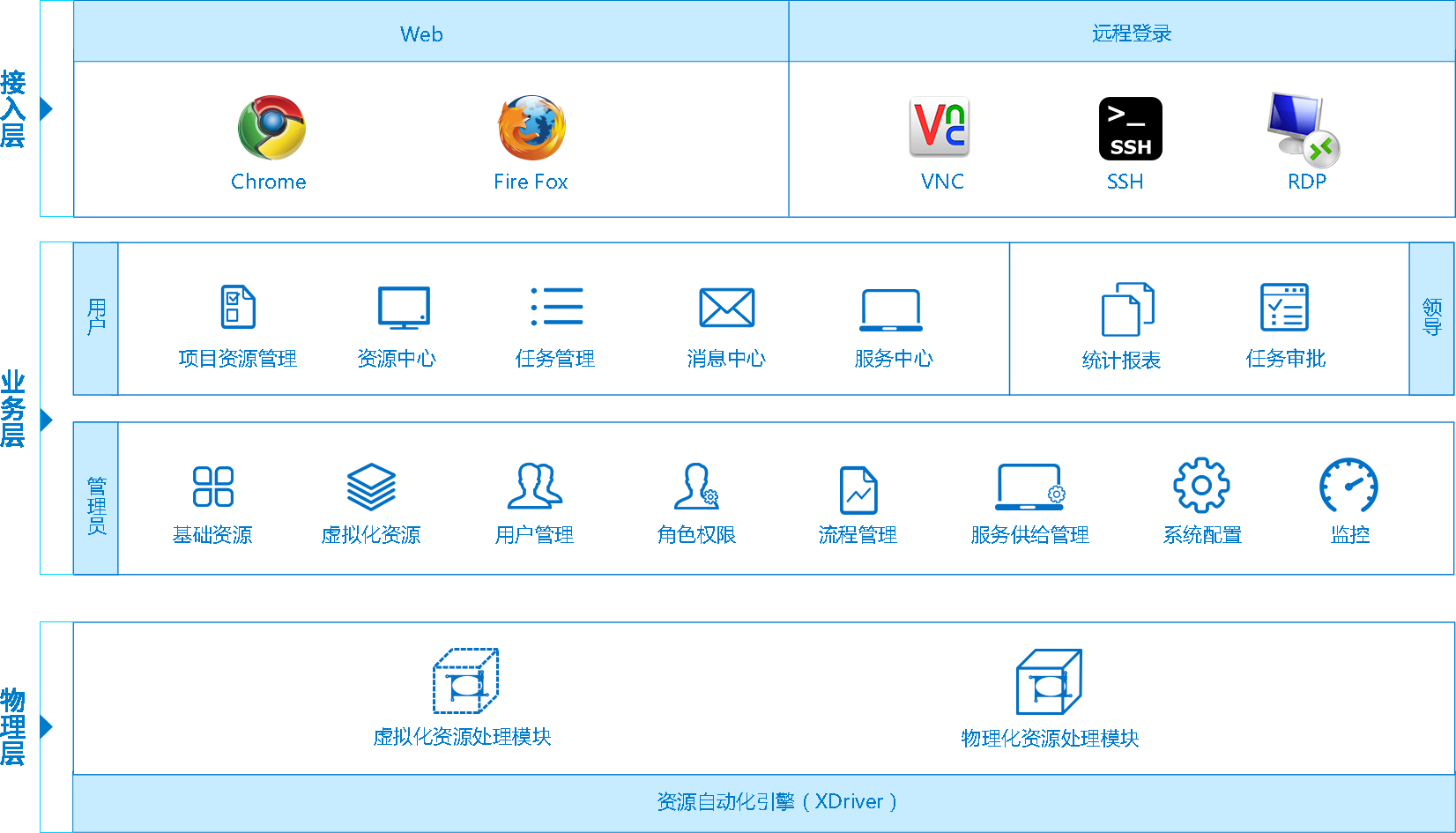Open 项目资源管理 document icon
1456x833 pixels.
238,307
